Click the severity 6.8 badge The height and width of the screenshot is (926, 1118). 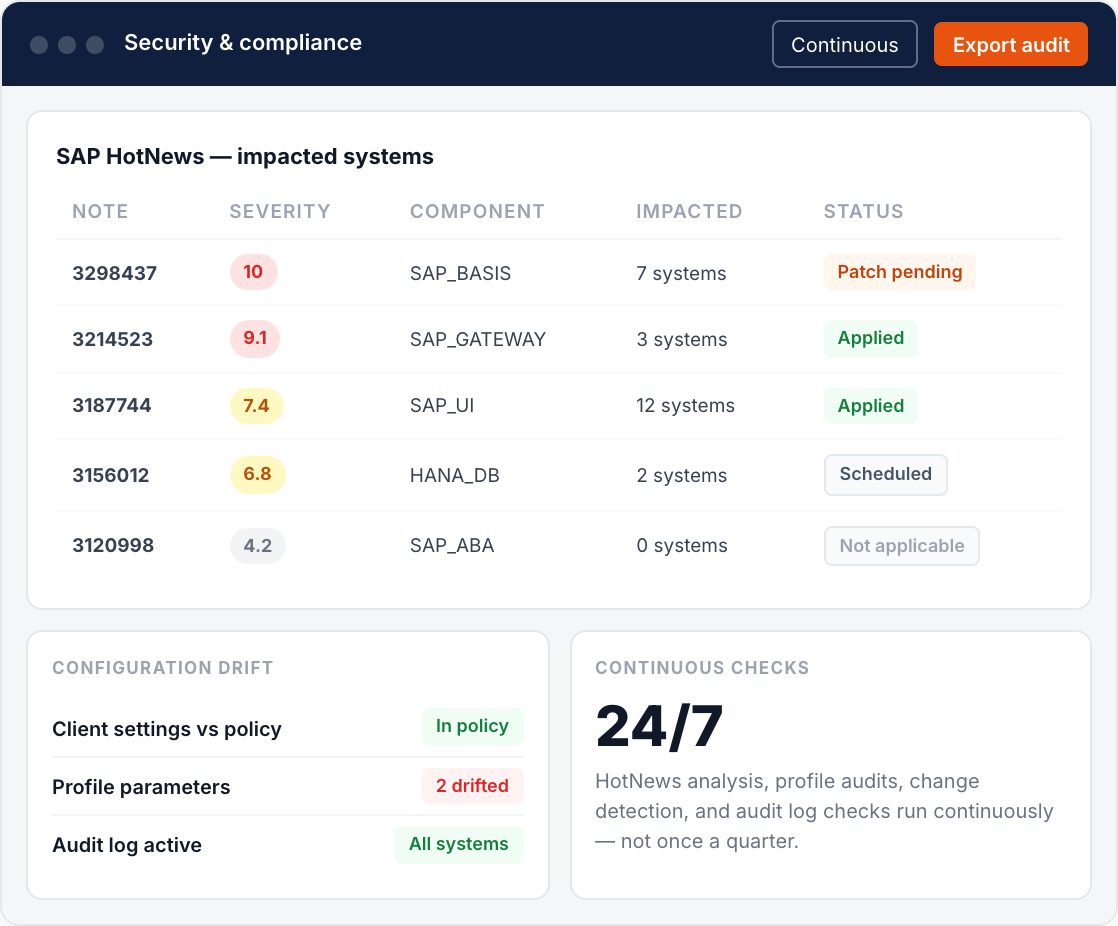click(257, 475)
